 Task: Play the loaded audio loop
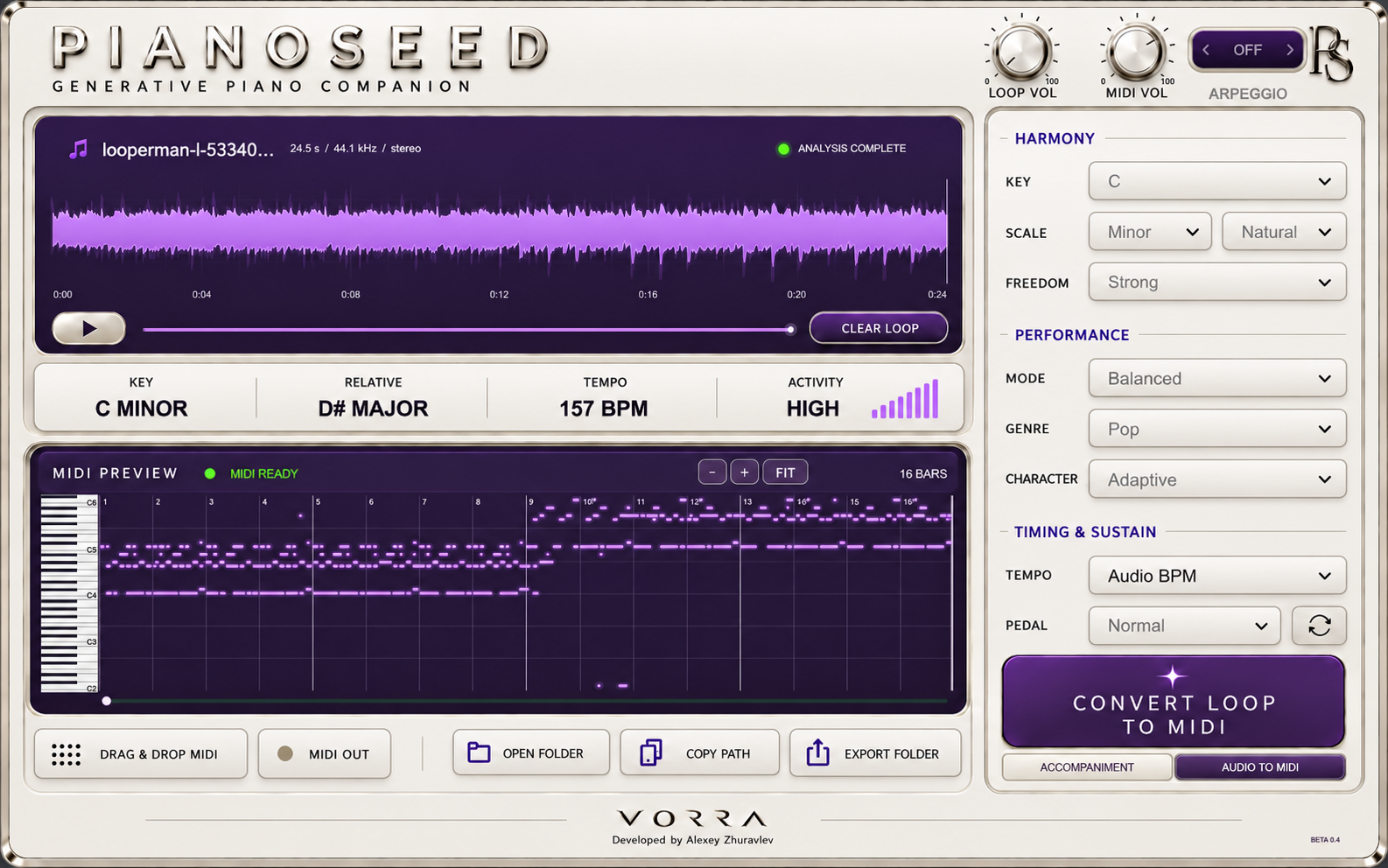coord(89,329)
